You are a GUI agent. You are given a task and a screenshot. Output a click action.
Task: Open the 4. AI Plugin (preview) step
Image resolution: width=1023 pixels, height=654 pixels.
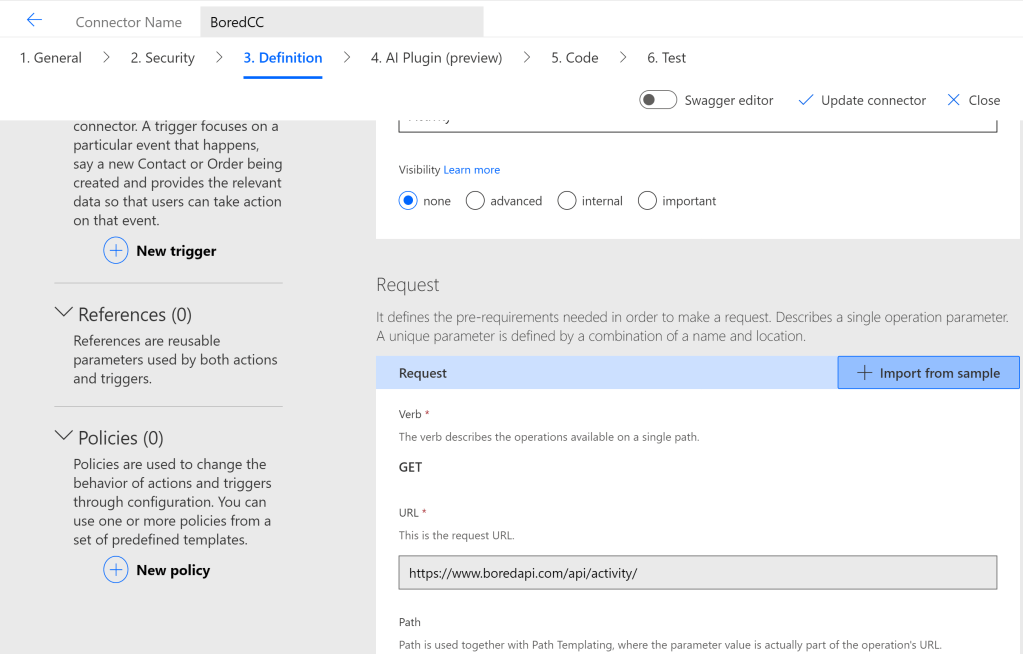tap(436, 58)
